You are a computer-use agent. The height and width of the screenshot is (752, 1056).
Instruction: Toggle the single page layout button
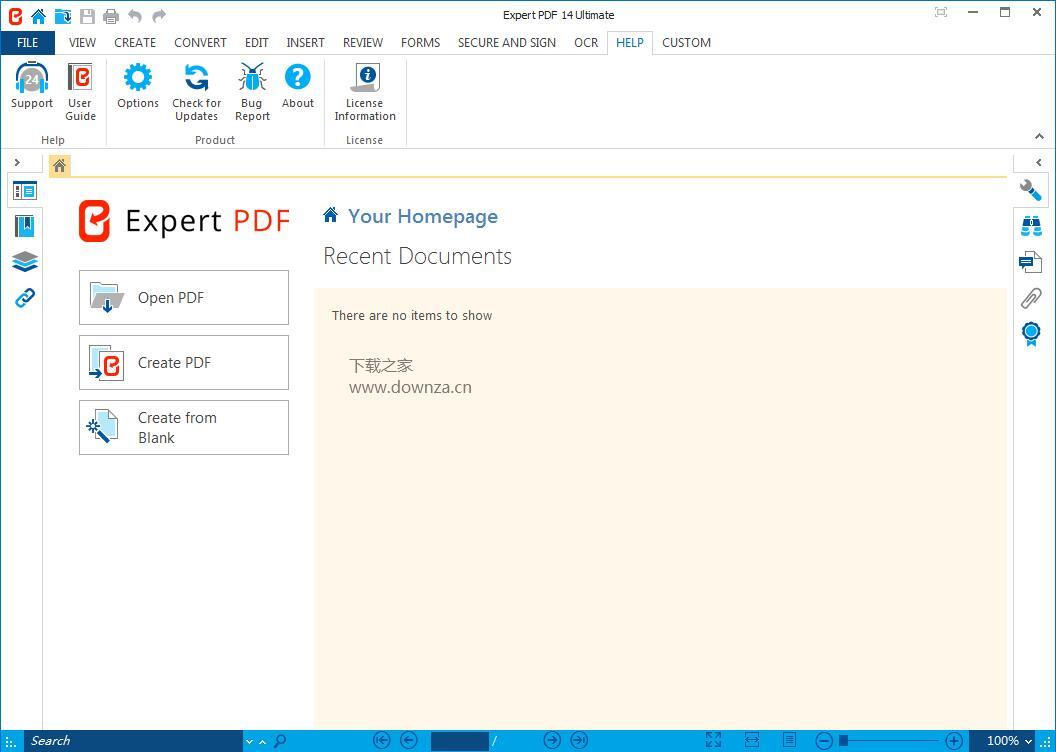(789, 741)
